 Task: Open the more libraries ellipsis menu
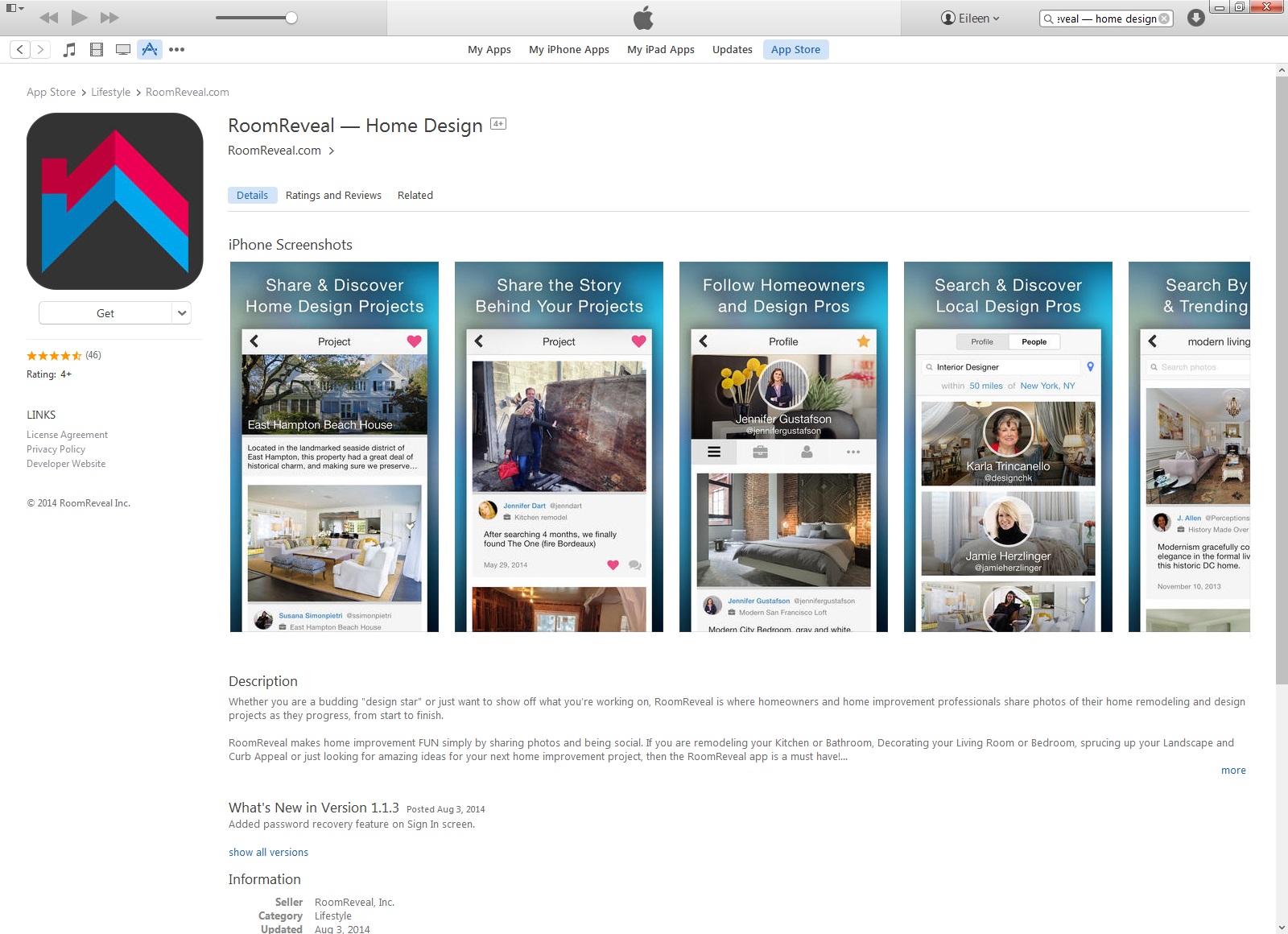[176, 49]
